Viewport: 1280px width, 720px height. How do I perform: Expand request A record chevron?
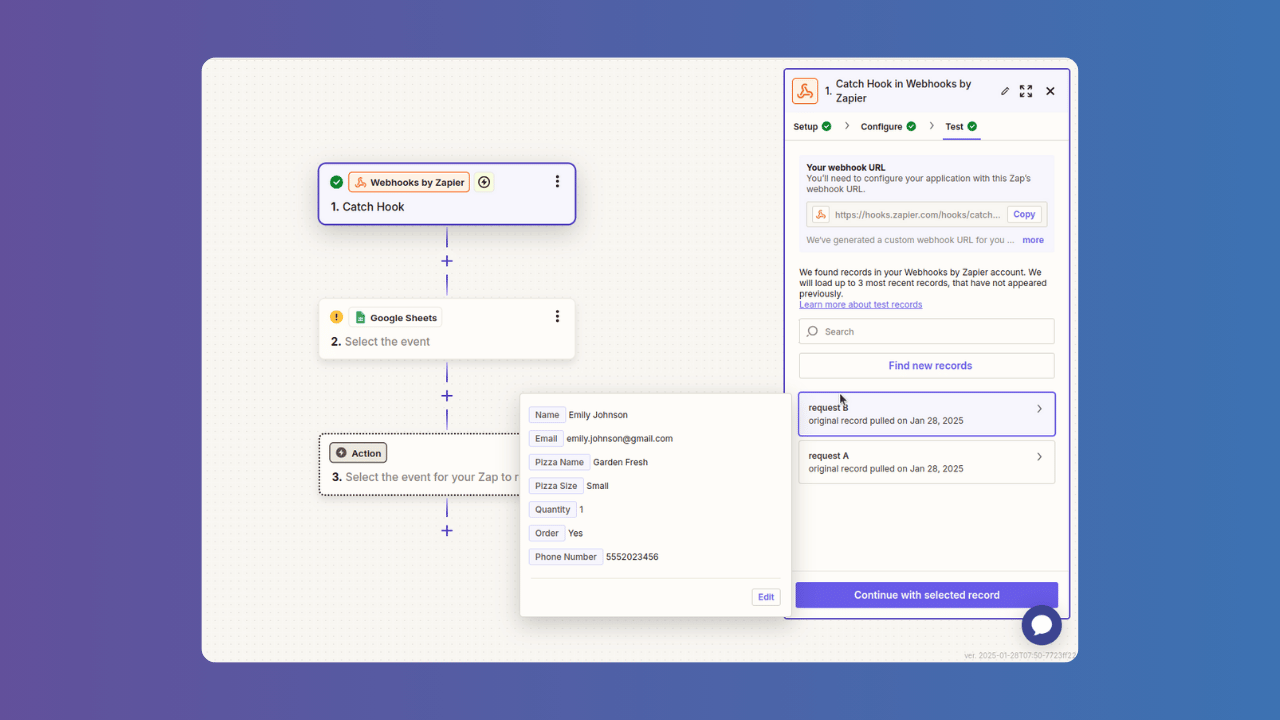click(1039, 457)
